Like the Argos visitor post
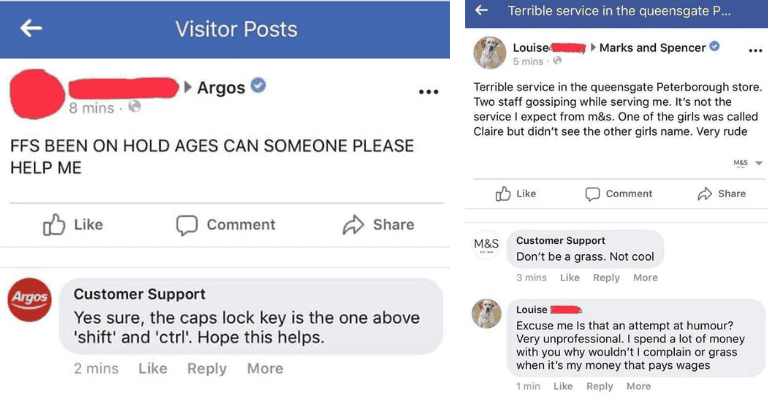Image resolution: width=768 pixels, height=402 pixels. [73, 225]
